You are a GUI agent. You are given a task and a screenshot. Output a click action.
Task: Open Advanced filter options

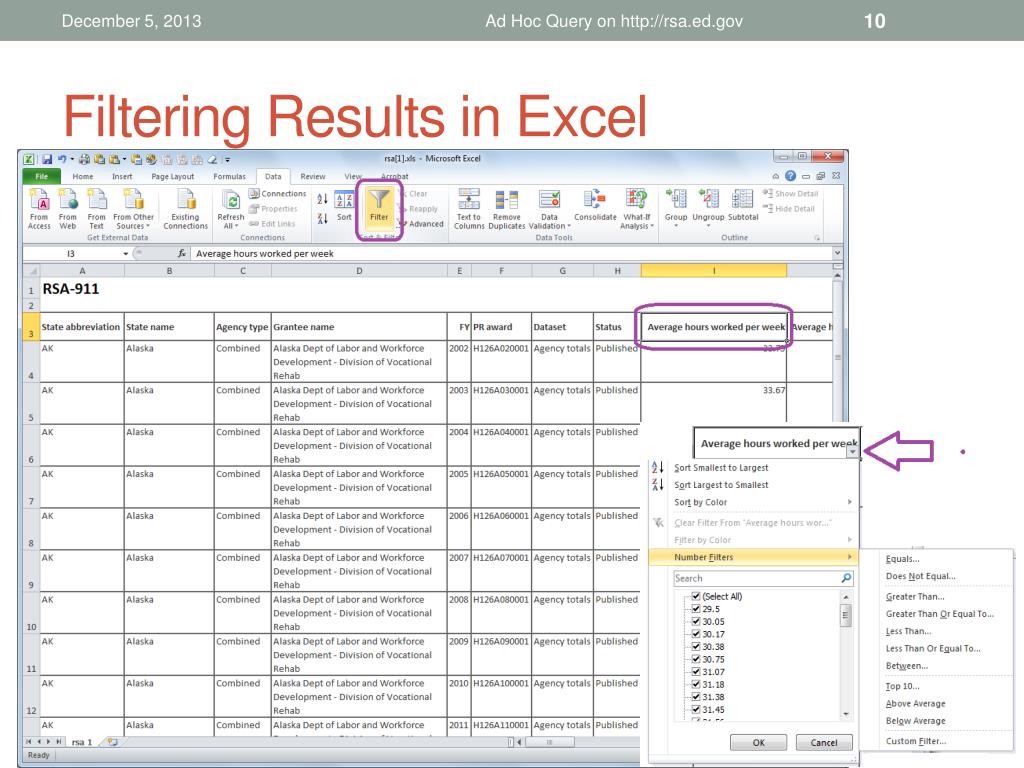pyautogui.click(x=421, y=224)
